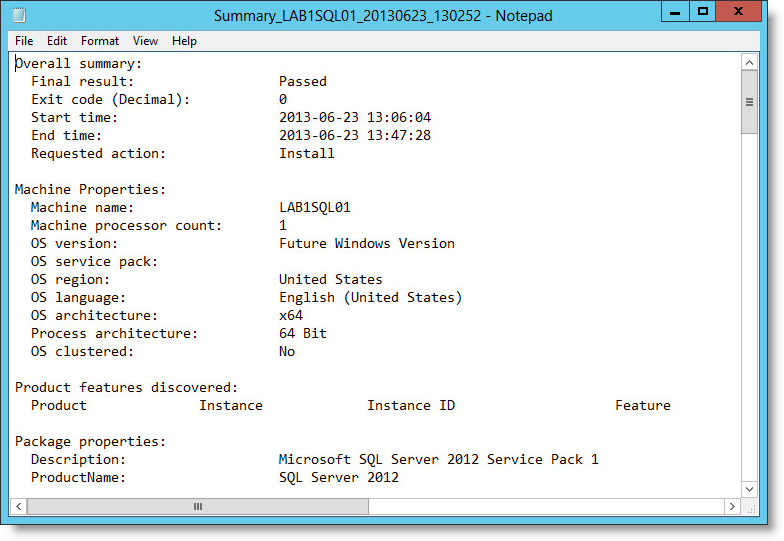
Task: Click the 'ProductName:' label
Action: coord(78,478)
